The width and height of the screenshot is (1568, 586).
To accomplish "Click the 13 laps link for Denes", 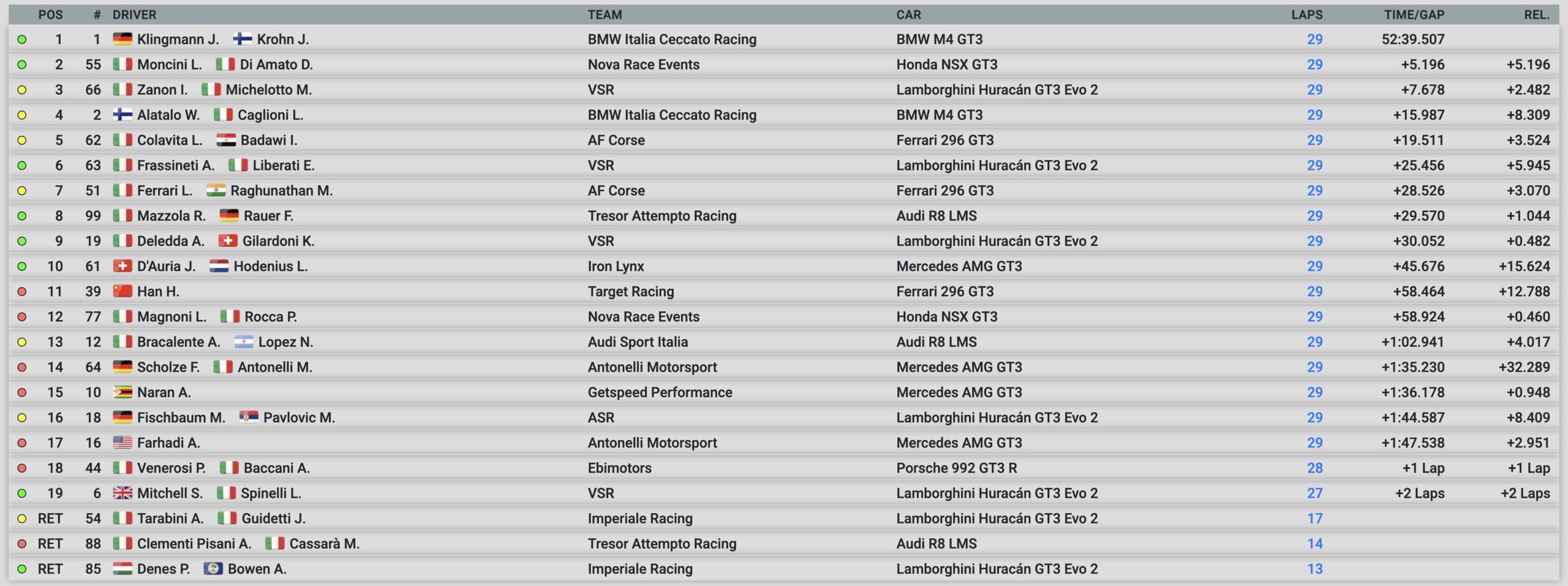I will 1314,569.
